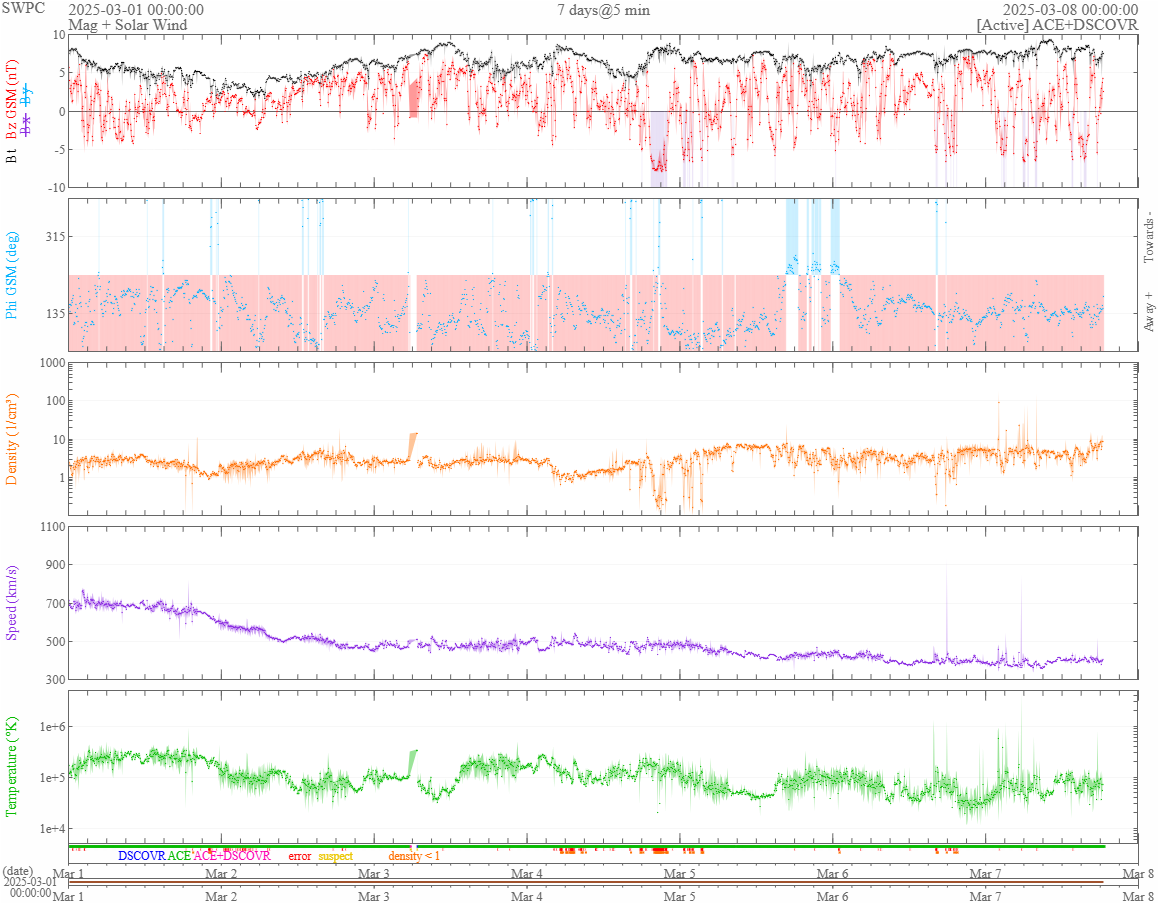This screenshot has height=903, width=1158.
Task: Click the 'Phi GSM (deg)' axis label
Action: click(x=12, y=275)
